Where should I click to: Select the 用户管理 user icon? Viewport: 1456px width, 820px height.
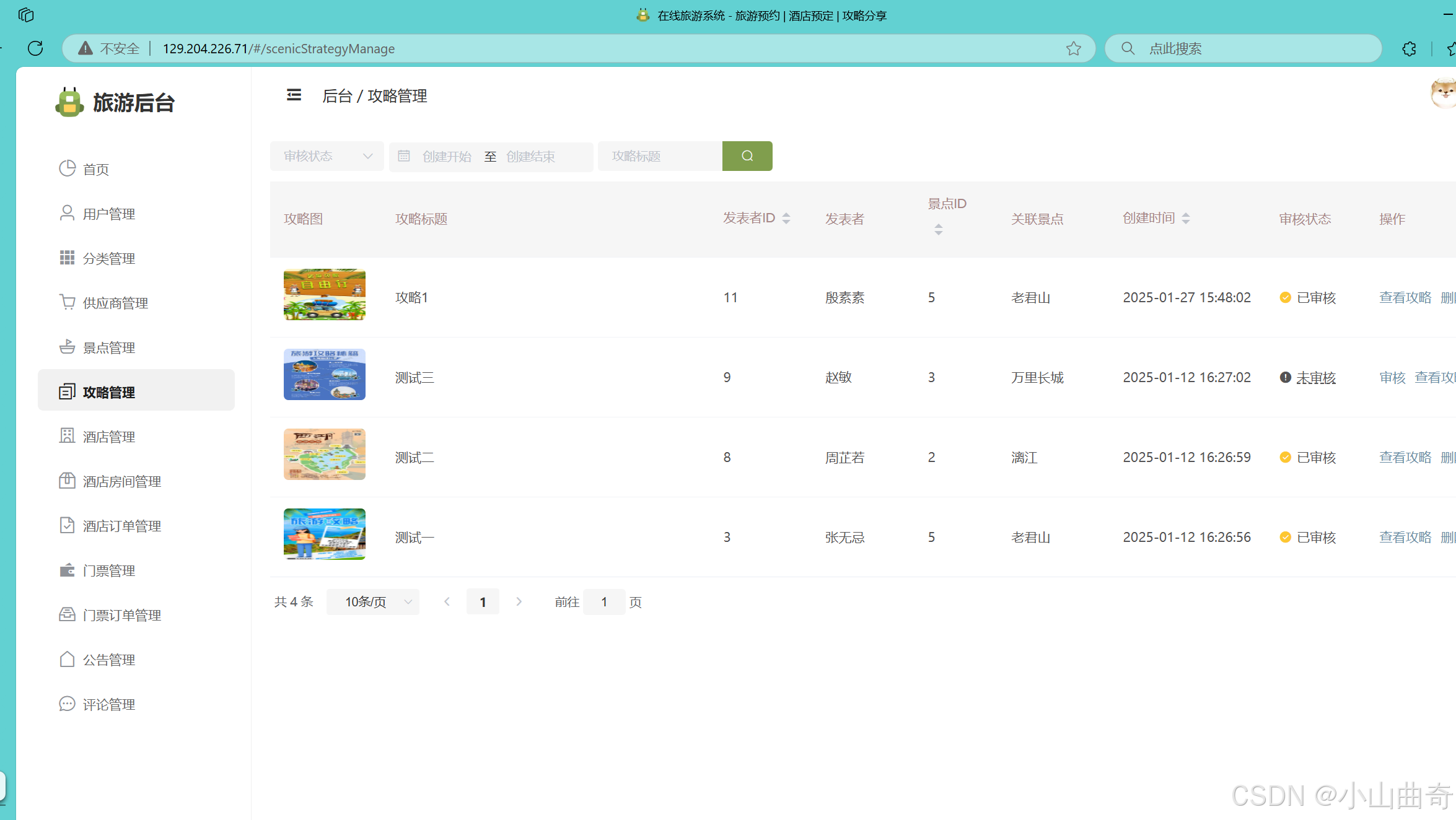coord(67,213)
